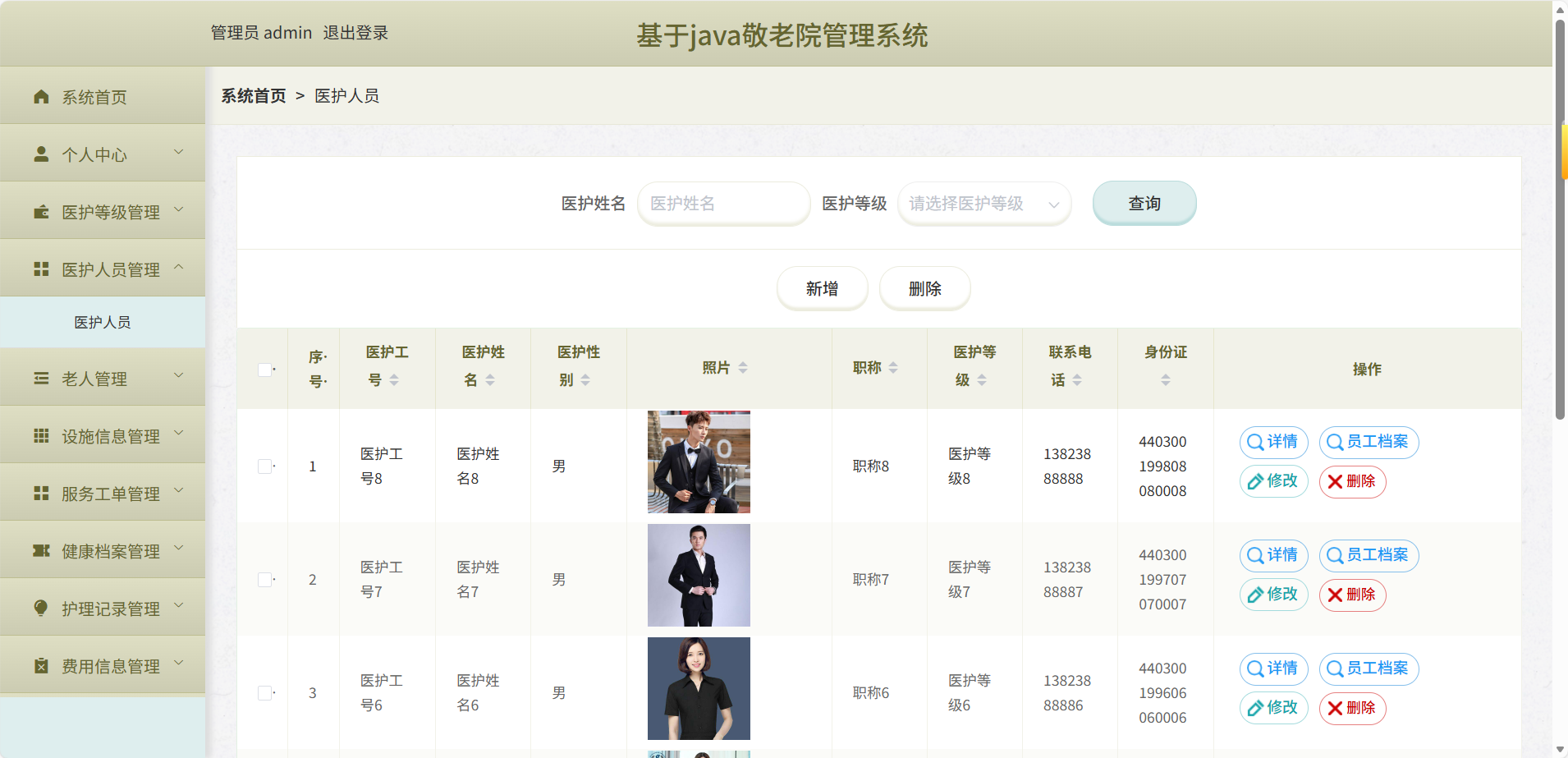
Task: Select the header checkbox for all rows
Action: [264, 370]
